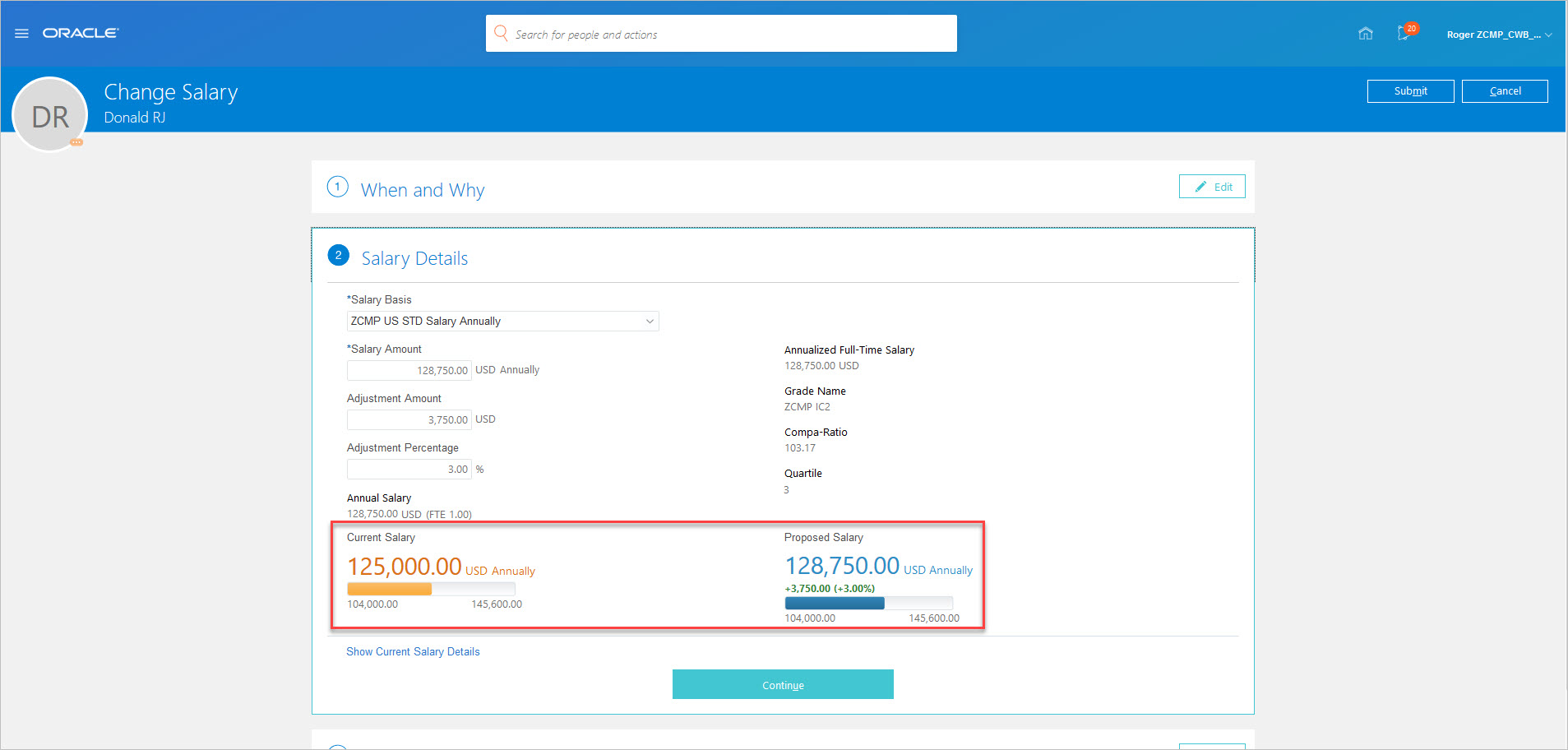Image resolution: width=1568 pixels, height=750 pixels.
Task: Open the When and Why section heading
Action: pyautogui.click(x=423, y=190)
